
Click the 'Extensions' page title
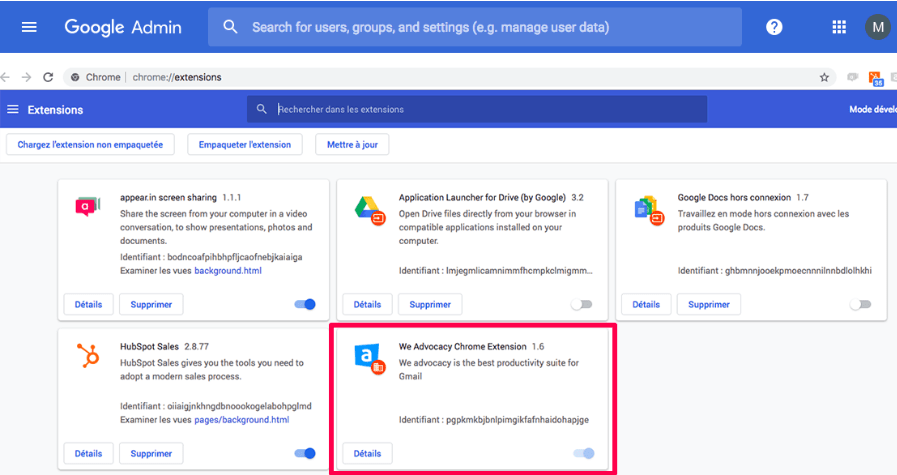tap(55, 110)
